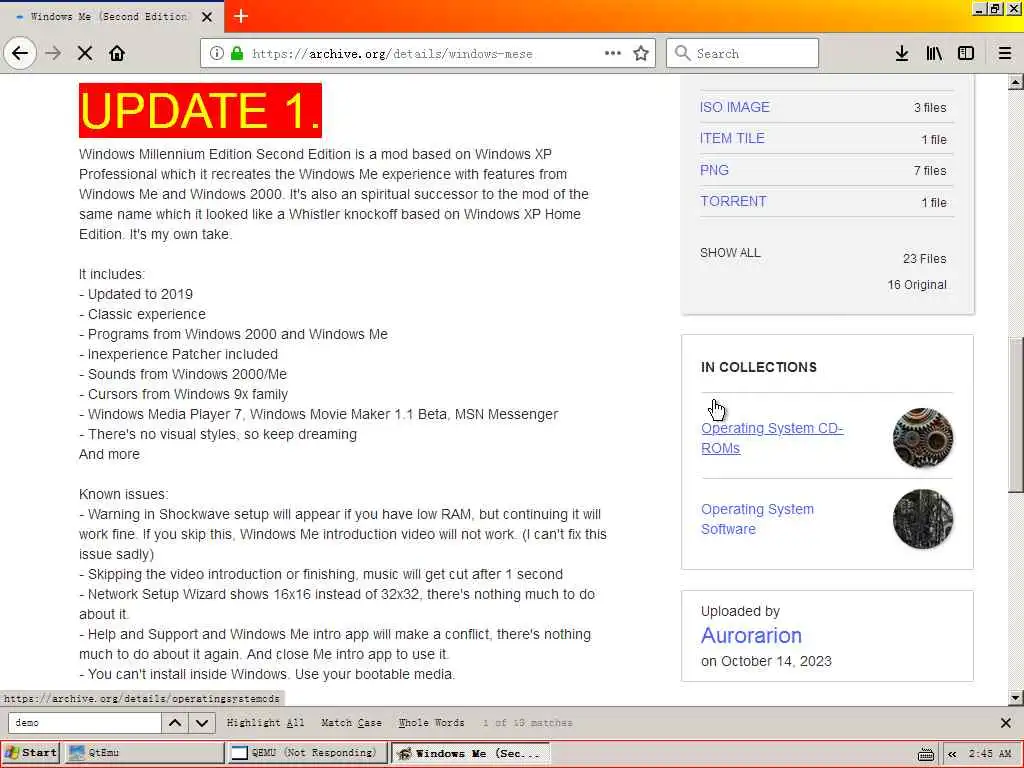
Task: Close the Windows Me tab
Action: [x=207, y=17]
